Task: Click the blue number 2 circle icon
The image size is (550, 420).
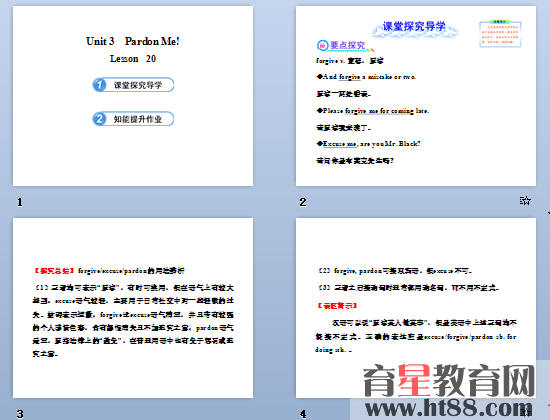Action: pyautogui.click(x=99, y=119)
